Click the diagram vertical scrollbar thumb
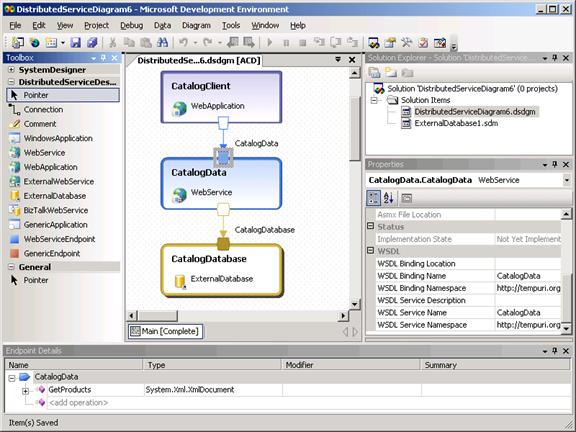This screenshot has width=576, height=432. [x=354, y=129]
